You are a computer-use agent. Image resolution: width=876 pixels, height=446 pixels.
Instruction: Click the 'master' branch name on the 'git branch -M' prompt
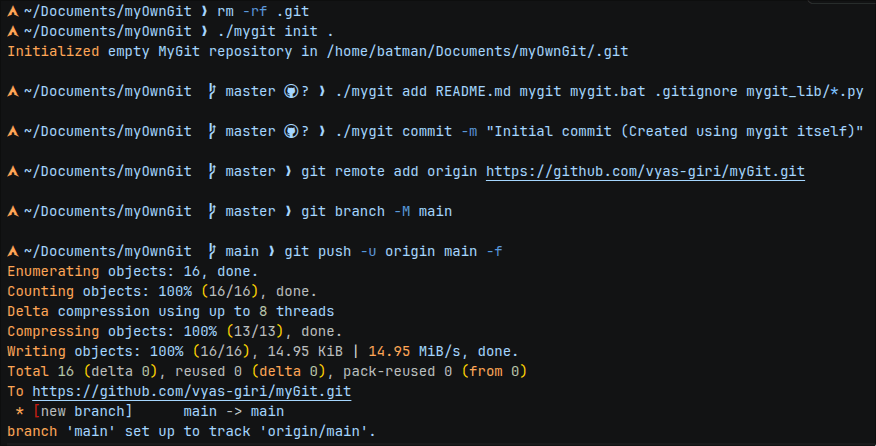[250, 211]
